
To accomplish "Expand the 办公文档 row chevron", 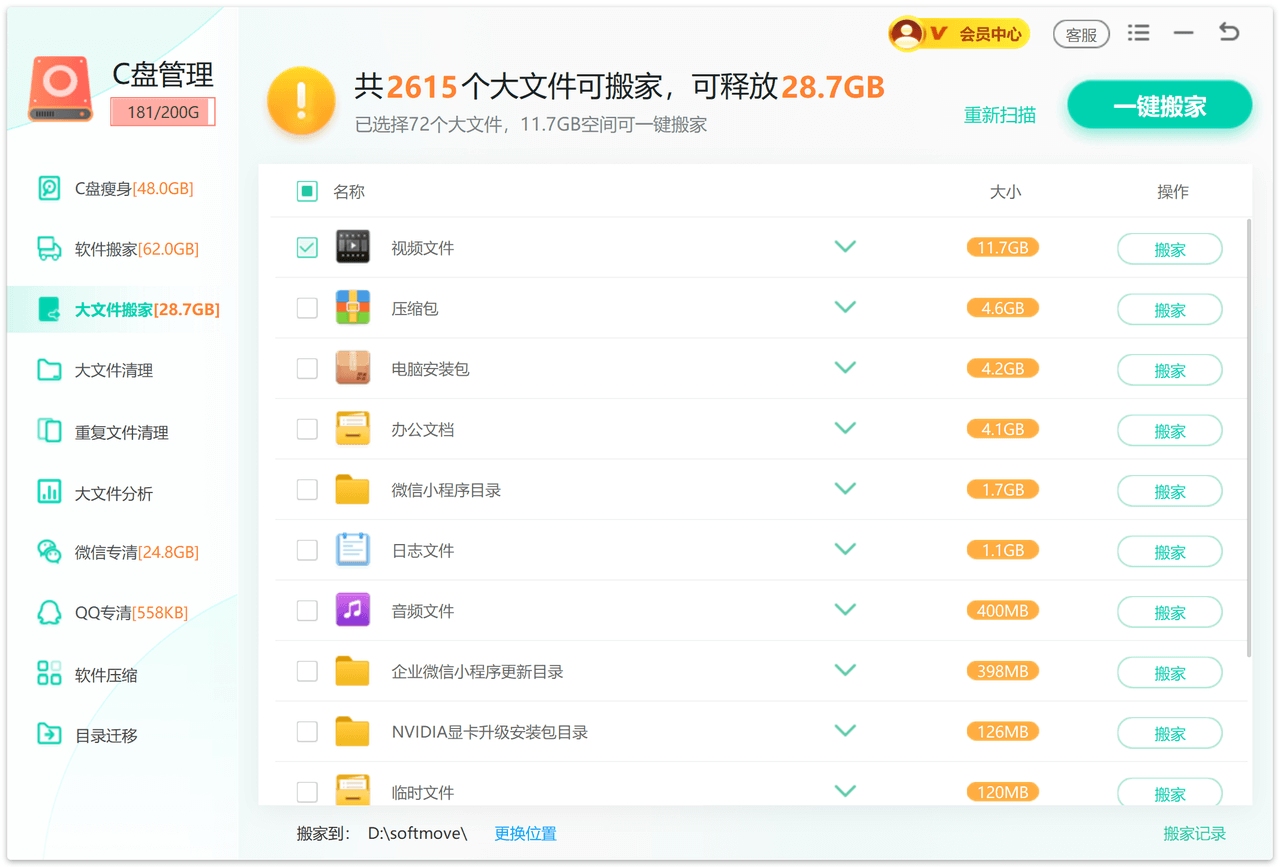I will click(x=845, y=428).
